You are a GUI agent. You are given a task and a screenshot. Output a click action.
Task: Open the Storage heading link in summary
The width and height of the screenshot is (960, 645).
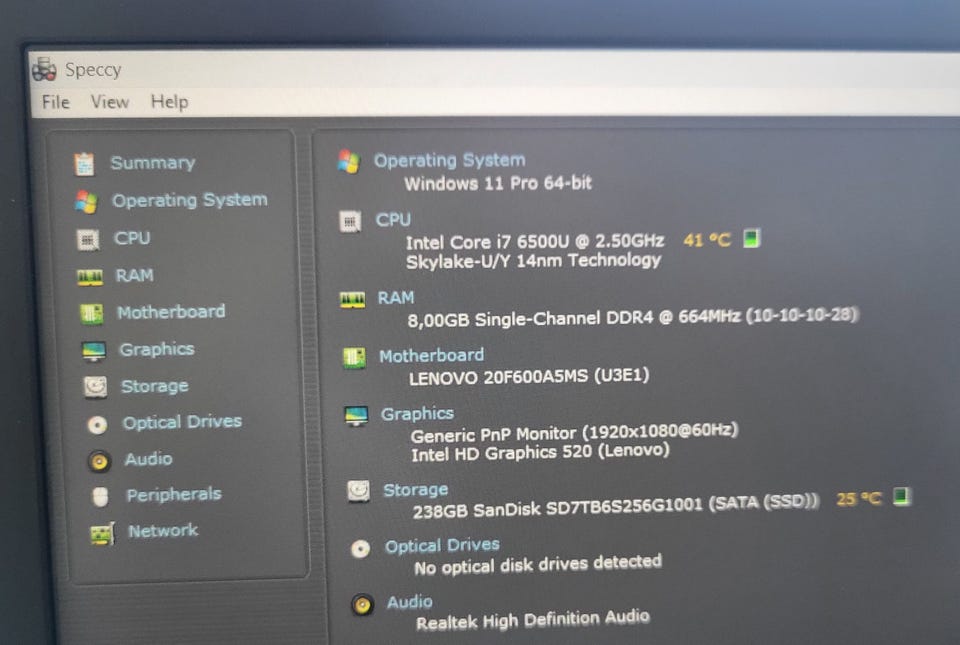tap(416, 490)
